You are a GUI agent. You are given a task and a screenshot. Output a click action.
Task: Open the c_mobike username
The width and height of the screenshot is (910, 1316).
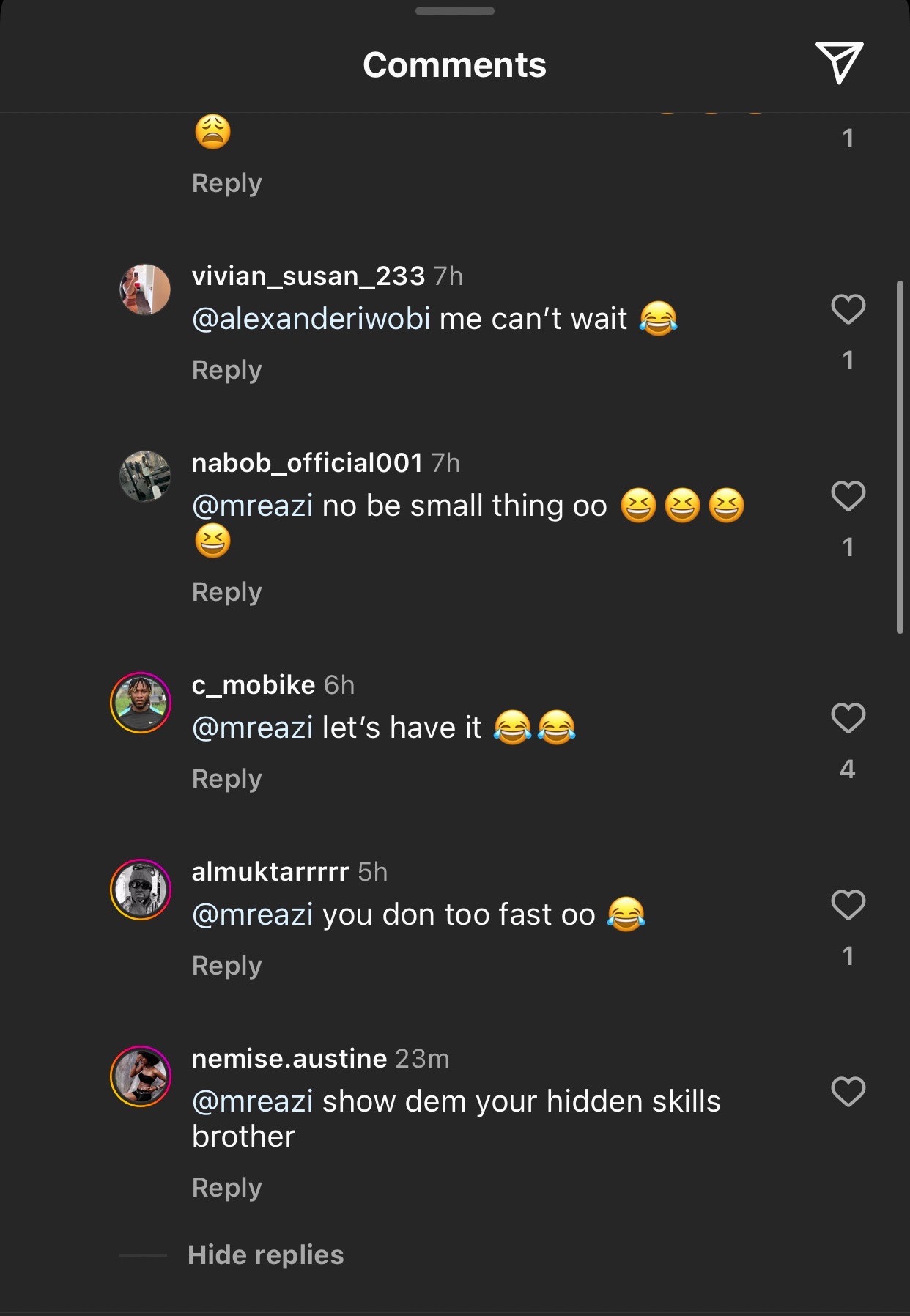(x=254, y=684)
